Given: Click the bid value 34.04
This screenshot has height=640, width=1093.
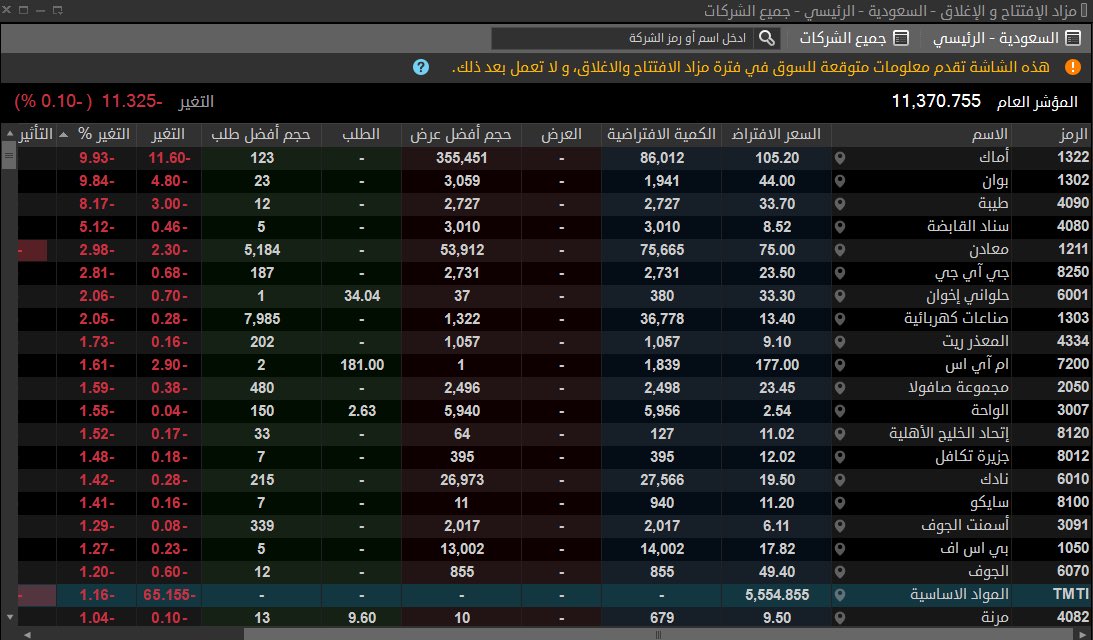Looking at the screenshot, I should [x=362, y=296].
